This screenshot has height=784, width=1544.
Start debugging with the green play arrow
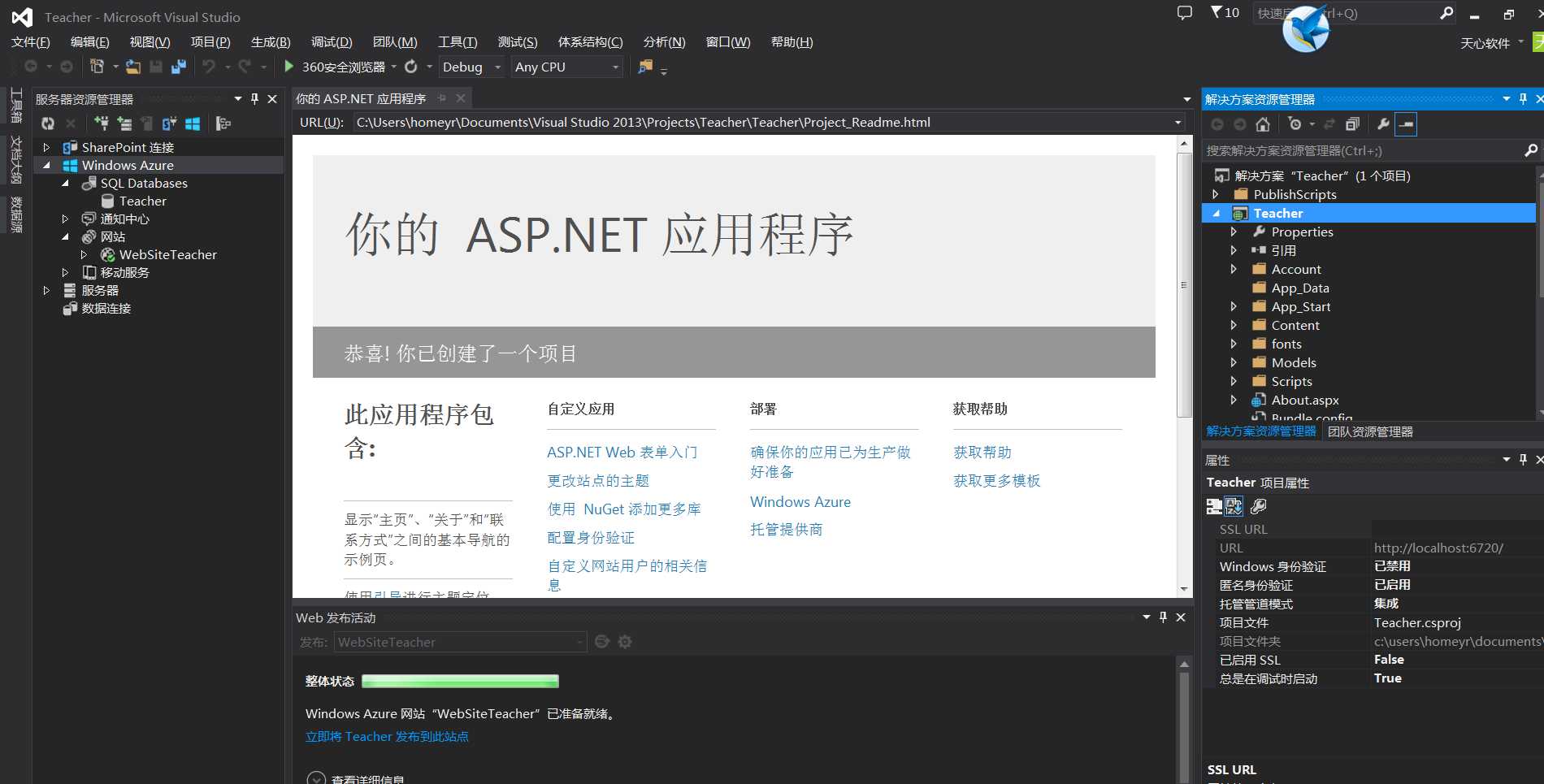288,67
